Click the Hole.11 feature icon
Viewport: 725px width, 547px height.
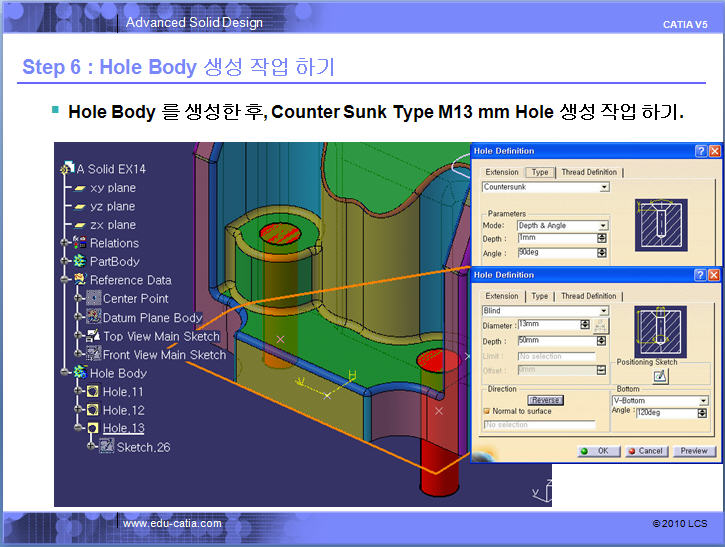[x=92, y=392]
